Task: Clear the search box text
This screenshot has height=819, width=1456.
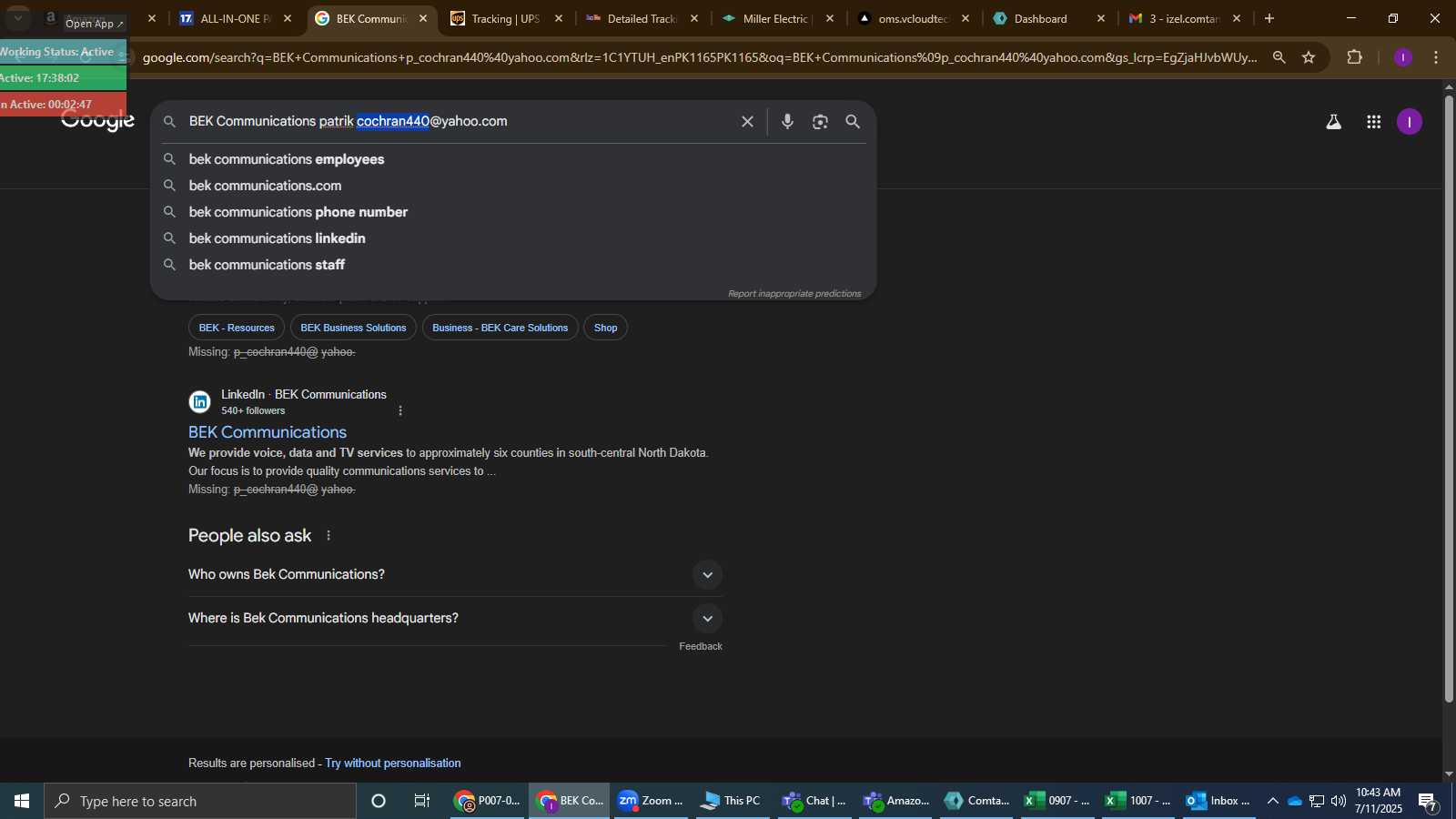Action: pyautogui.click(x=747, y=121)
